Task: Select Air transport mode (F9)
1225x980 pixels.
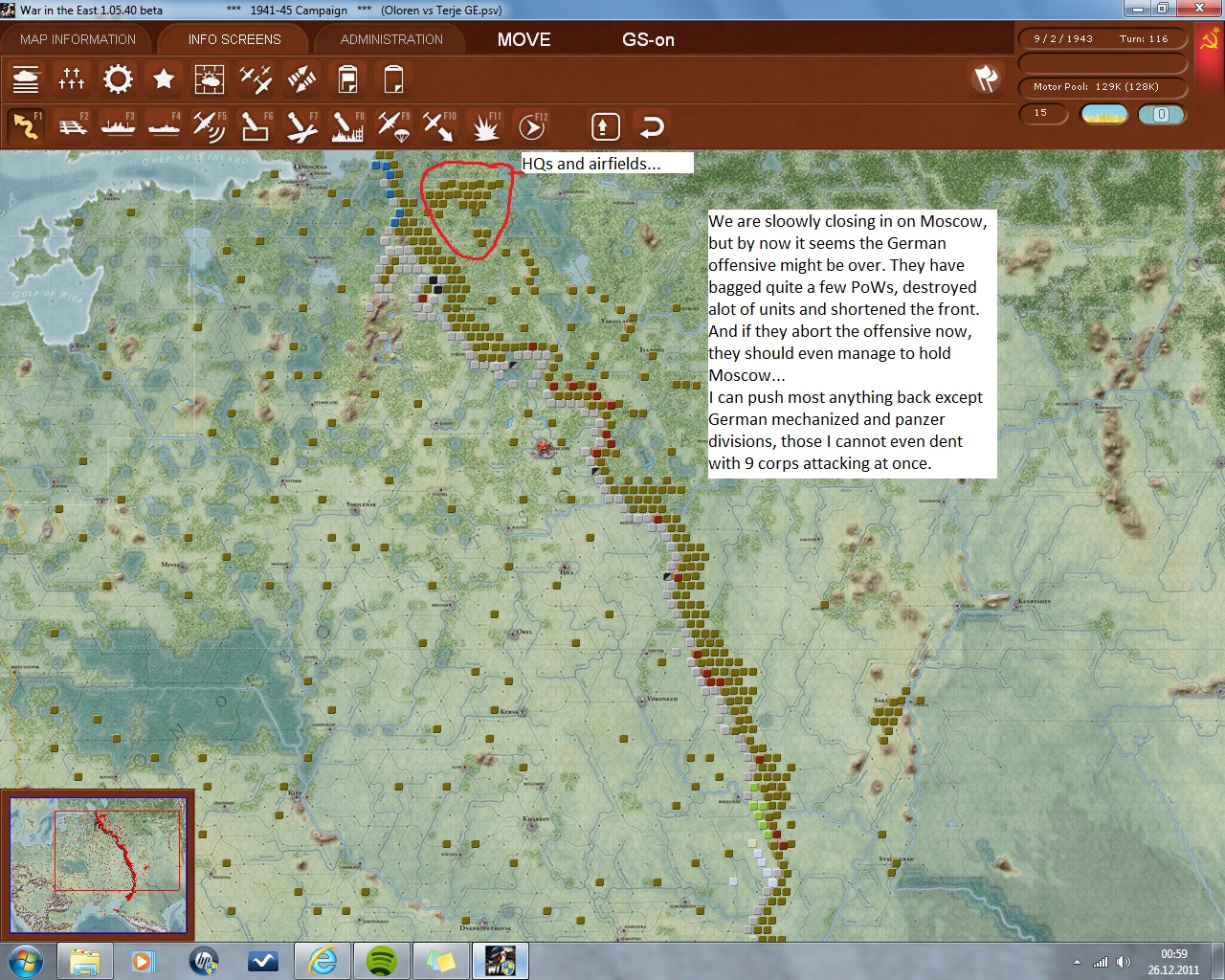Action: click(393, 126)
